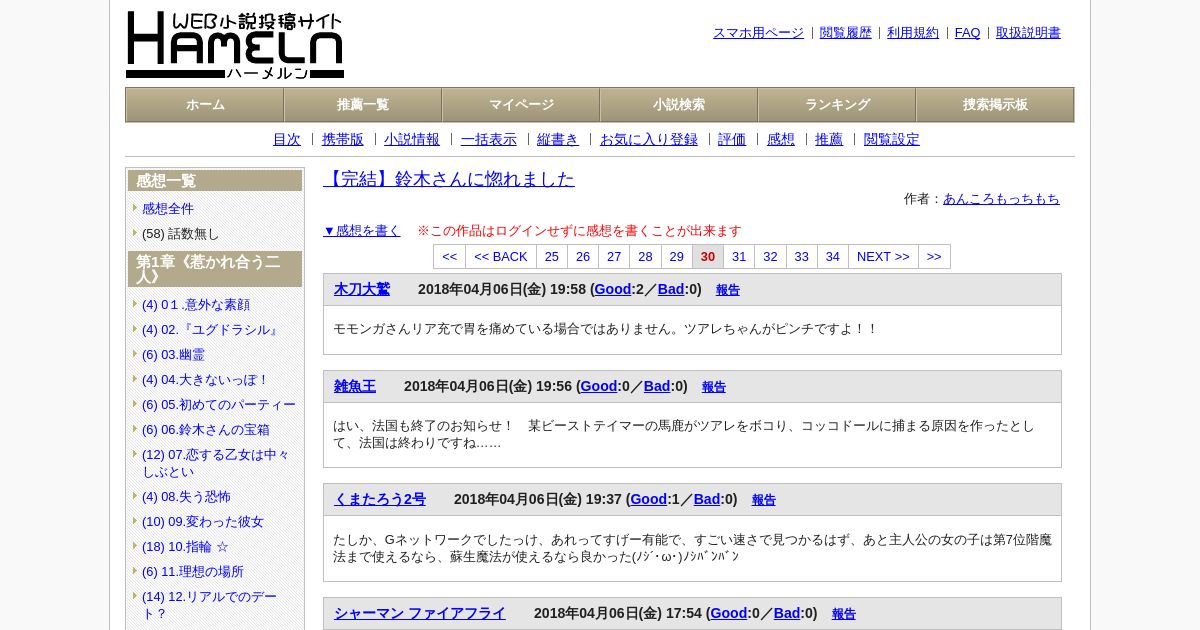Open 閲覧設定 in the sub menu

(892, 139)
